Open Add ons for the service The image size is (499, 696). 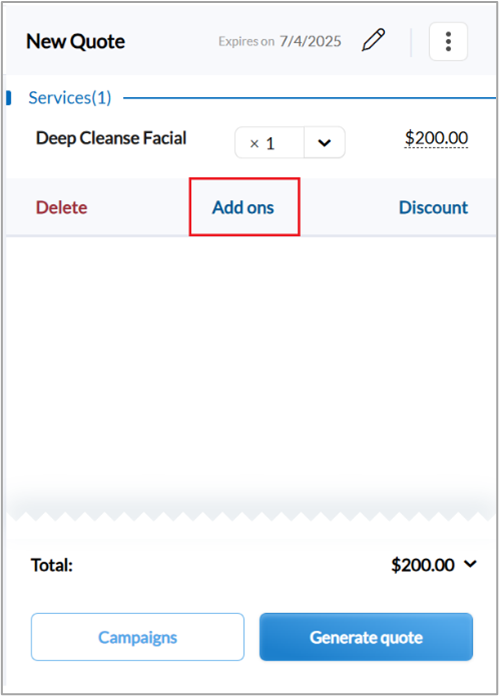[x=243, y=207]
